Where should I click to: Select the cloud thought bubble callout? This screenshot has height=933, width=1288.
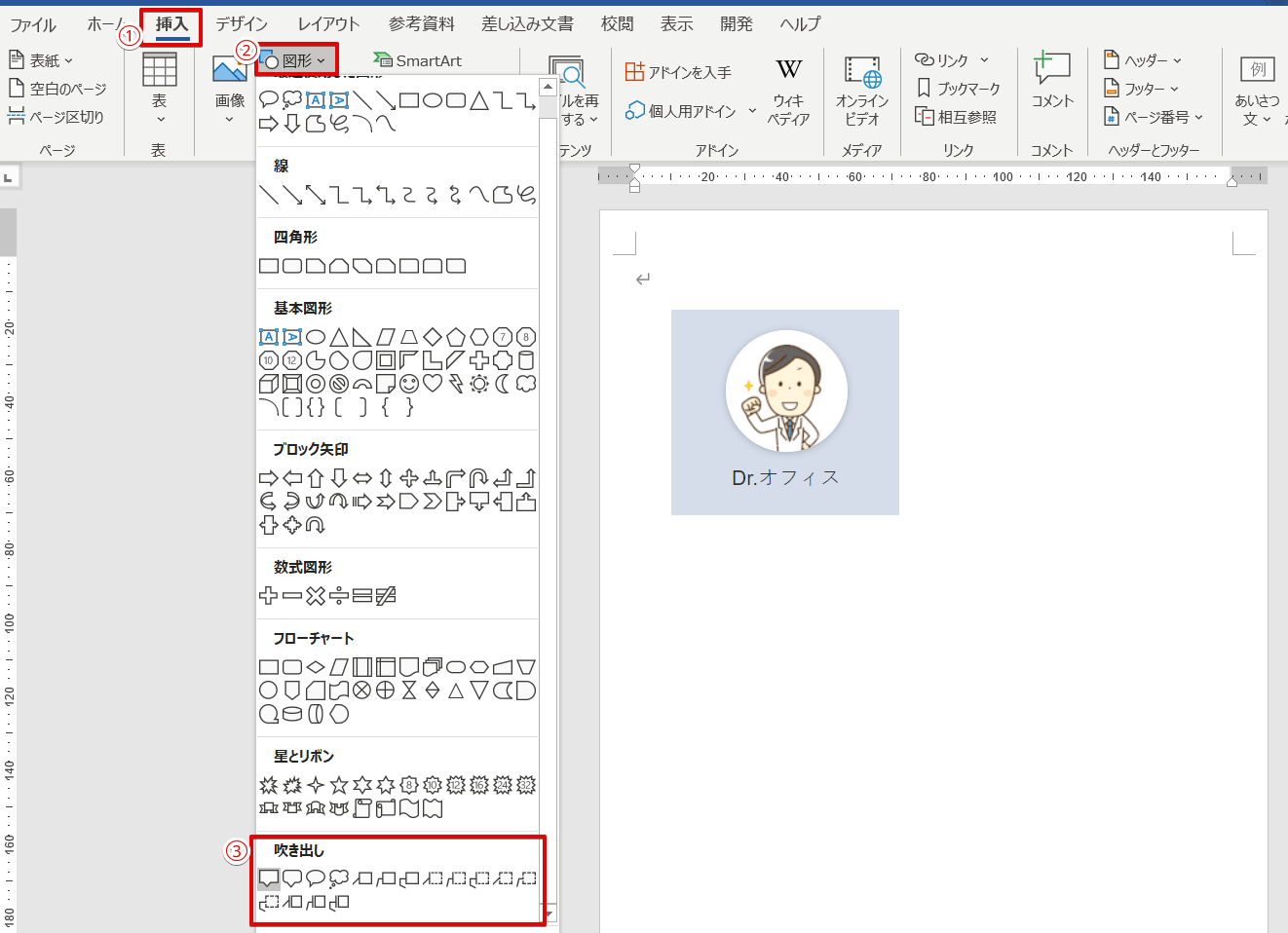click(x=339, y=878)
